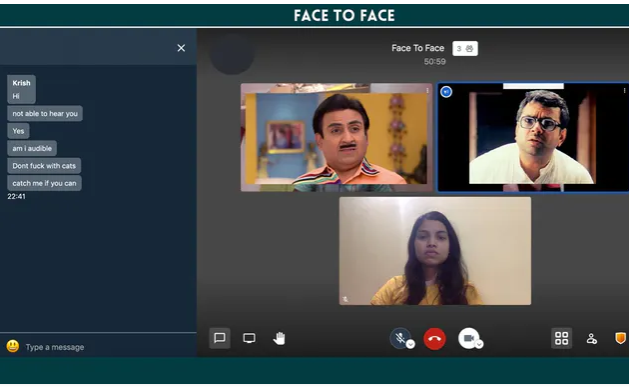Select the woman in yellow video tile

(x=435, y=251)
